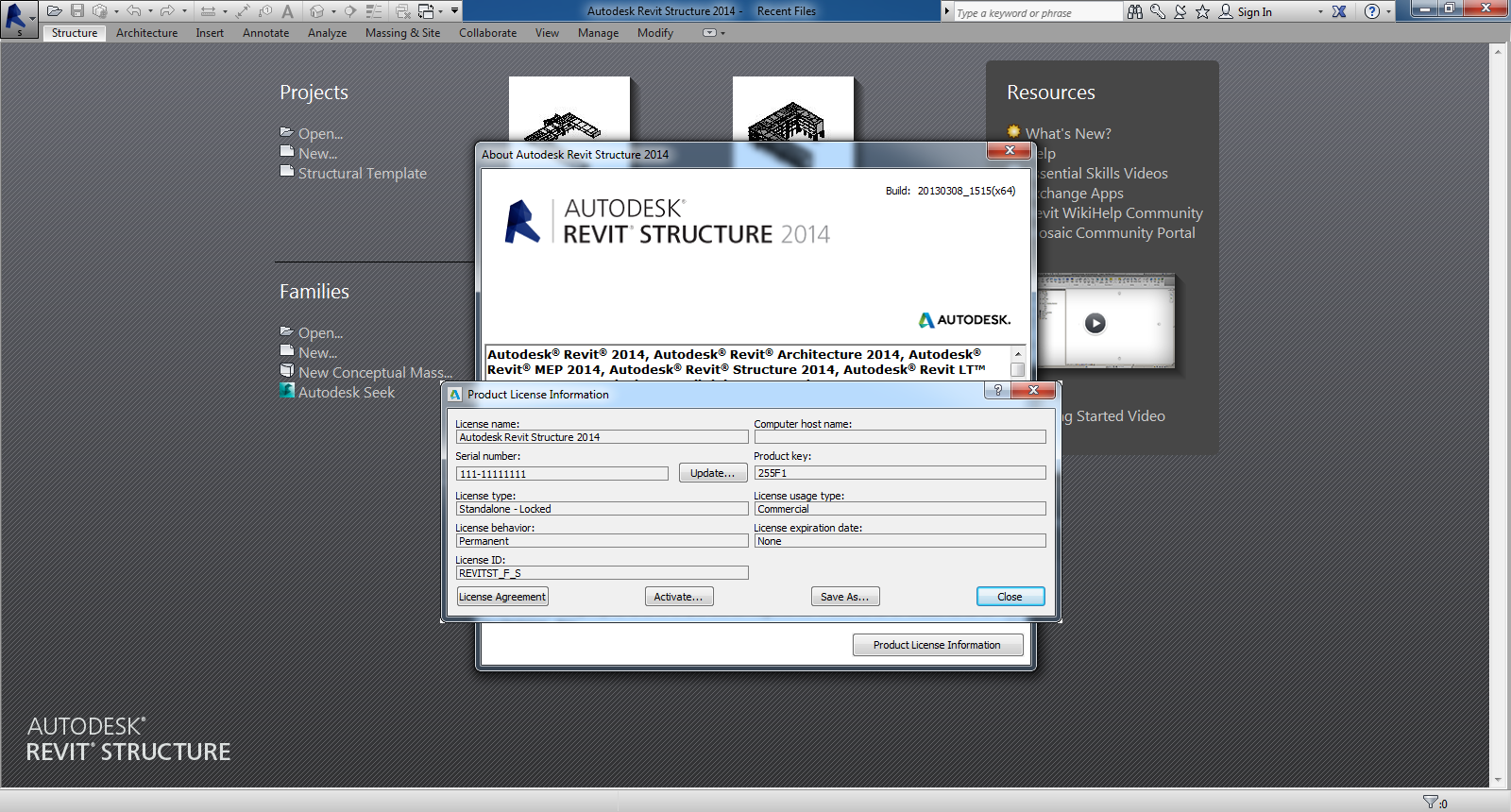Select the Measure Between Two References tool
This screenshot has width=1511, height=812.
point(208,11)
